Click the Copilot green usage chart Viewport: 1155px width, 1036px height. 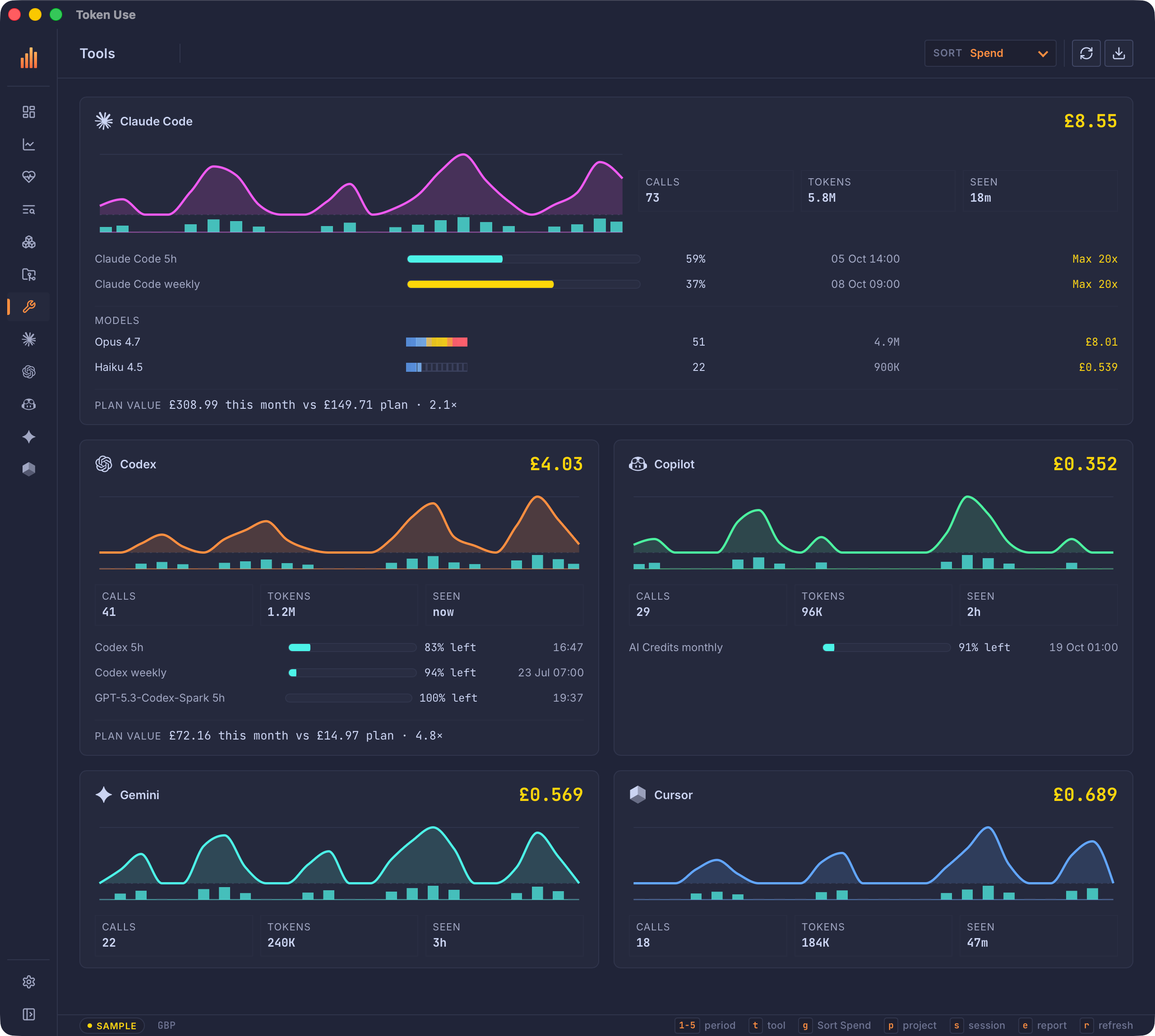click(873, 532)
